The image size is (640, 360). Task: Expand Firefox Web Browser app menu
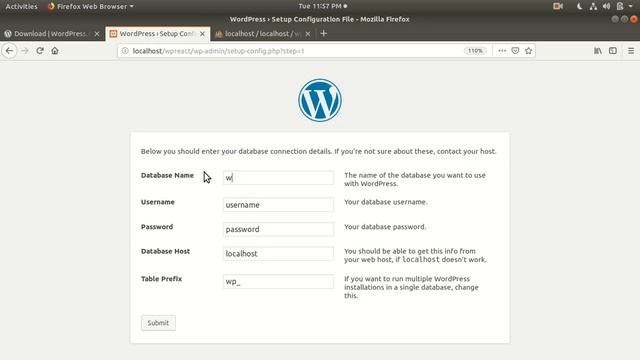click(x=91, y=7)
